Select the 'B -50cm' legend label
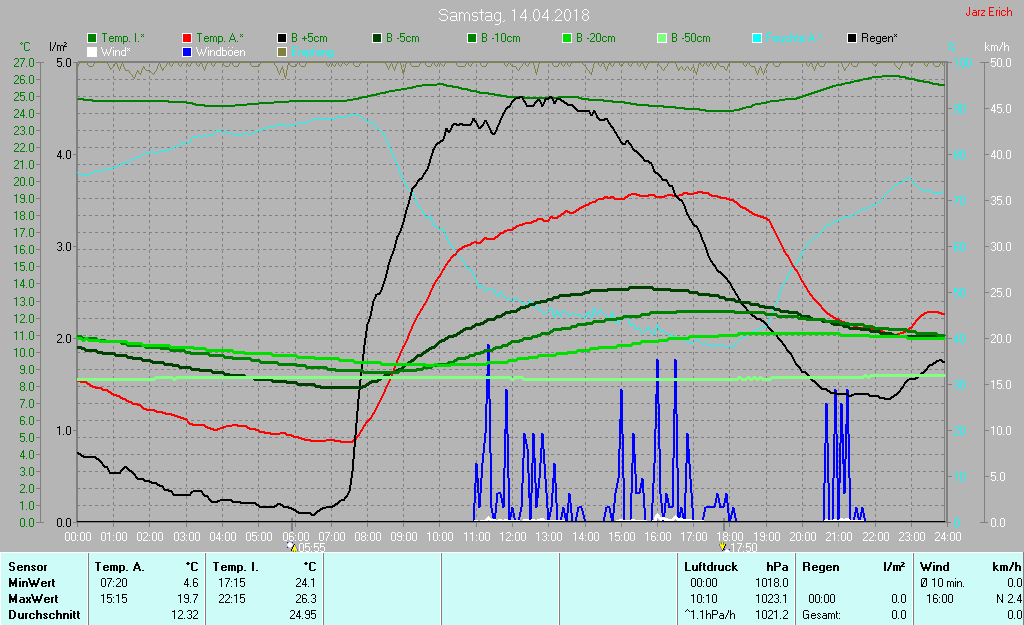Screen dimensions: 1024x625 click(691, 38)
